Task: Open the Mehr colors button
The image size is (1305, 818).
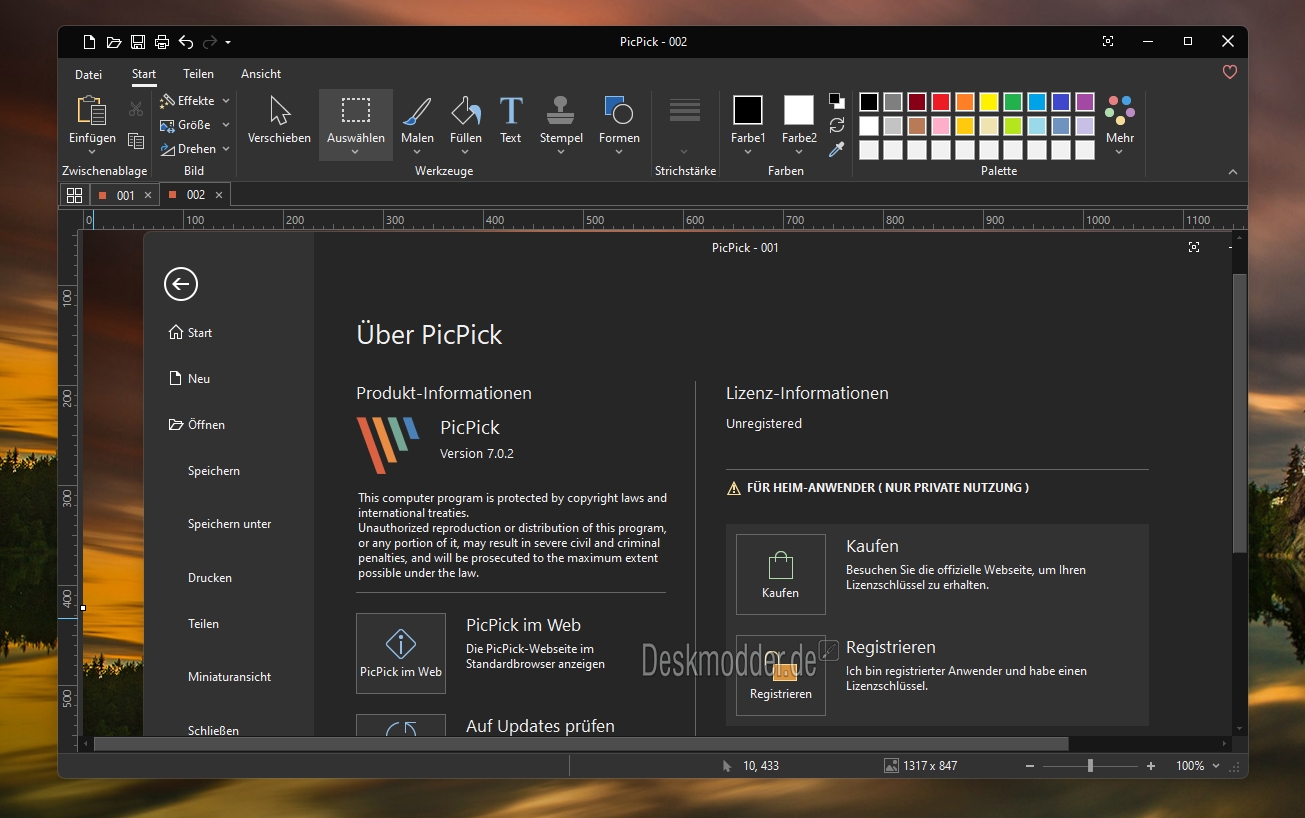Action: (x=1120, y=124)
